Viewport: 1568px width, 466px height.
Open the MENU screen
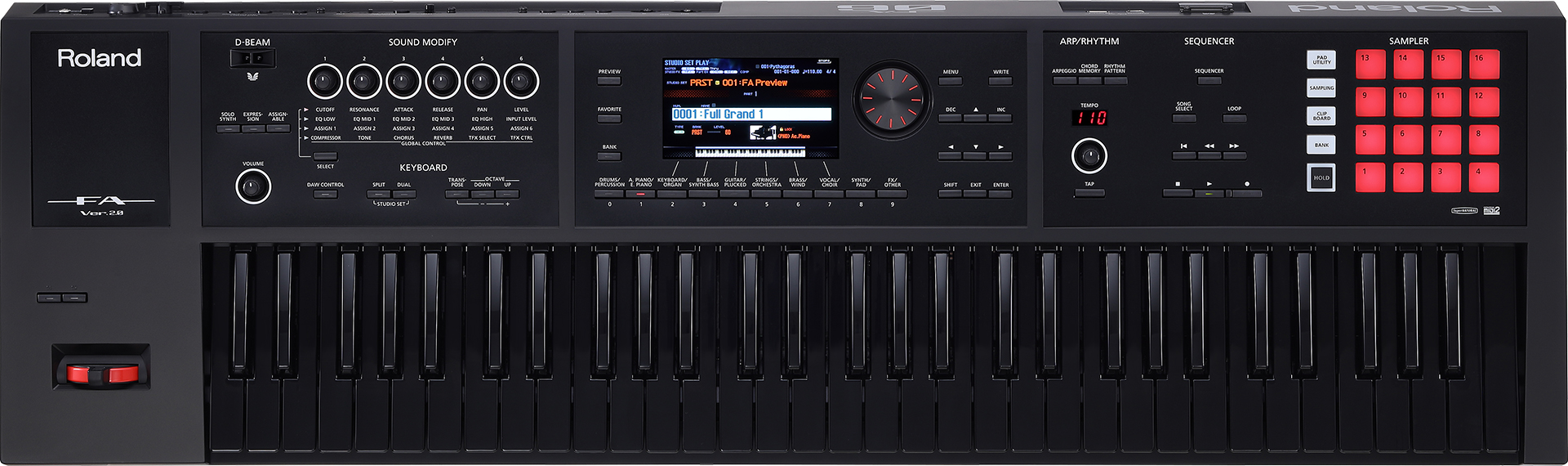[951, 81]
